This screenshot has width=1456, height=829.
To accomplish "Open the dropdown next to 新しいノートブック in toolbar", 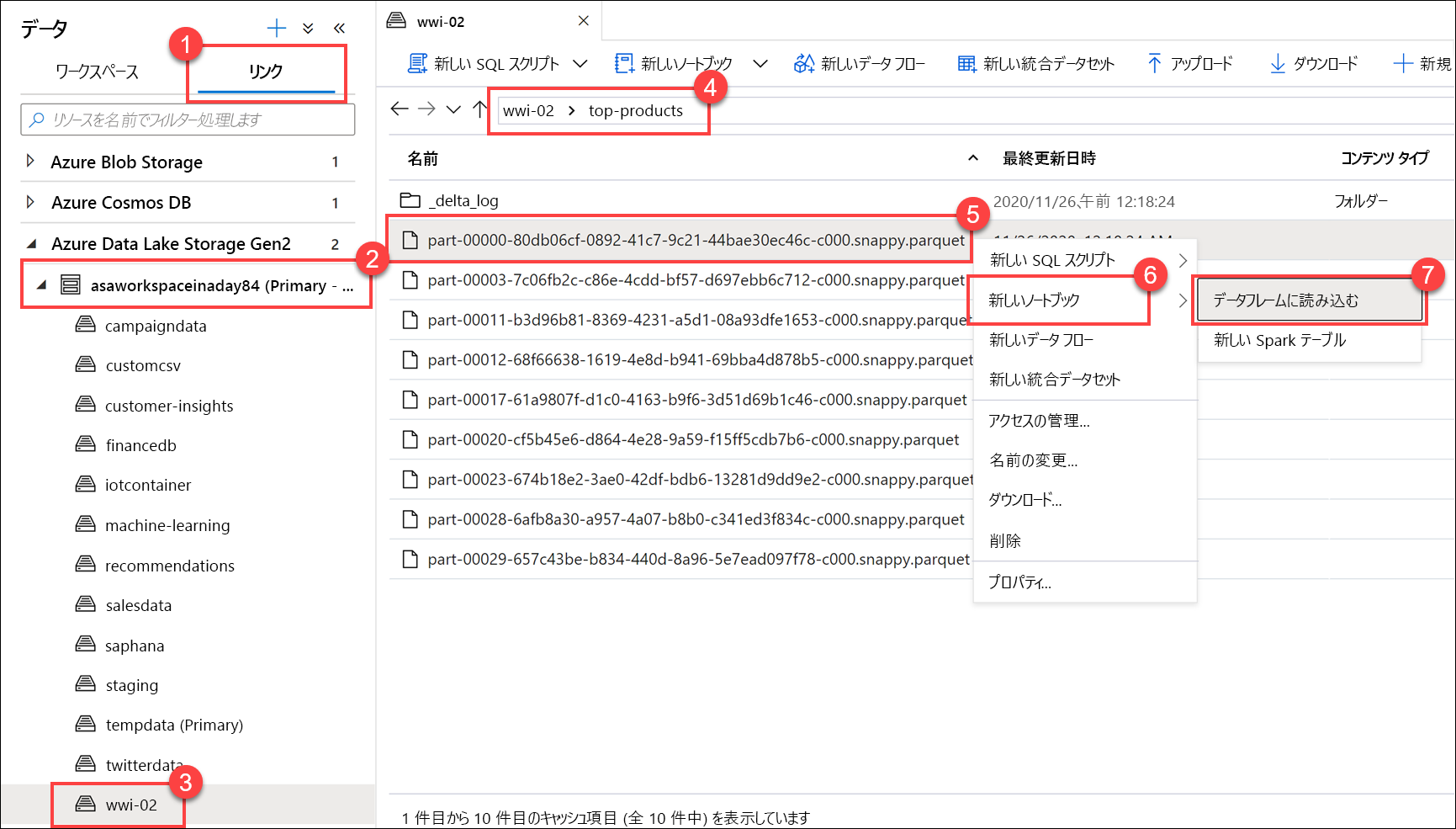I will pos(760,63).
